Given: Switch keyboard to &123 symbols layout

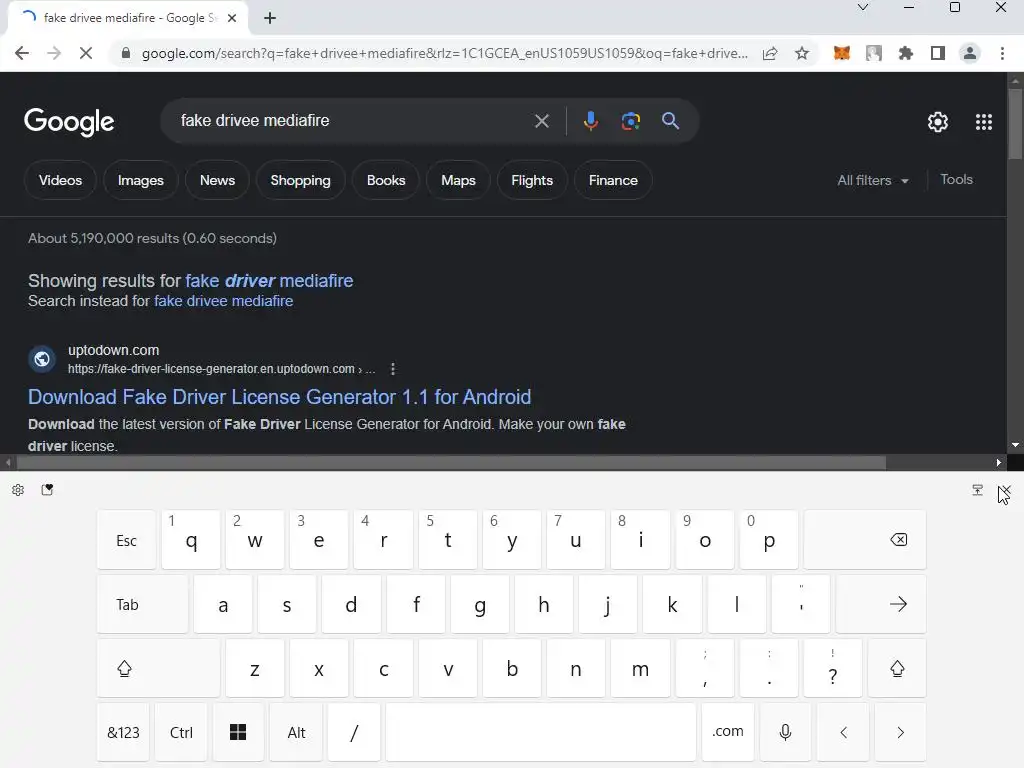Looking at the screenshot, I should coord(123,732).
